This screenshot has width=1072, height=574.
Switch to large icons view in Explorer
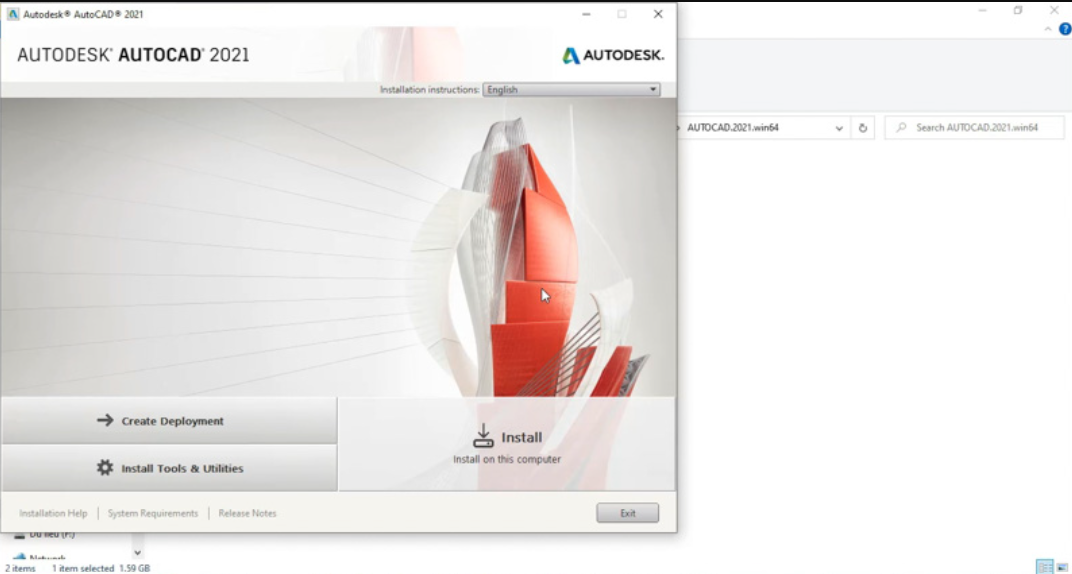pos(1064,567)
